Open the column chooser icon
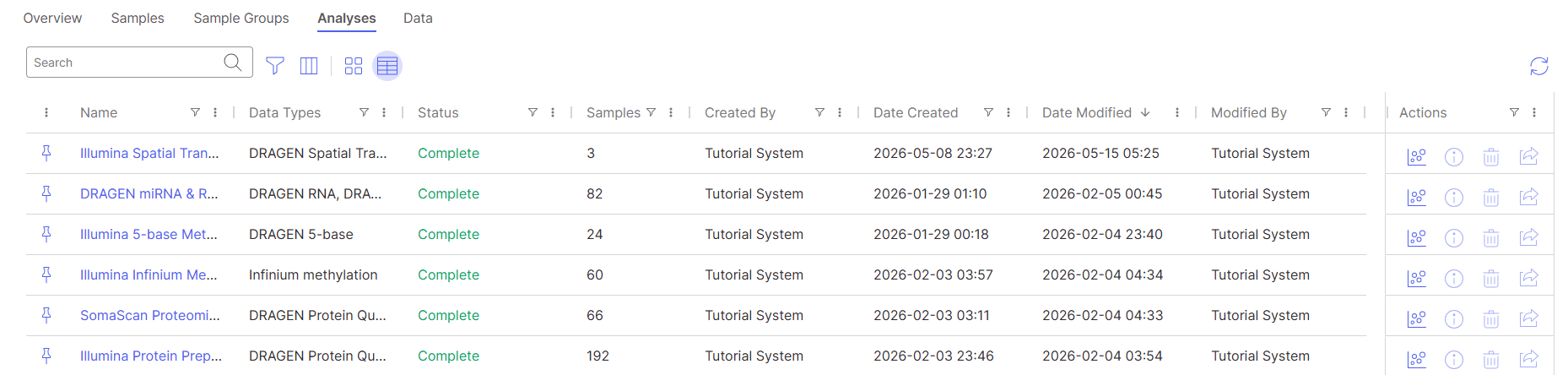The width and height of the screenshot is (1568, 375). (x=309, y=65)
